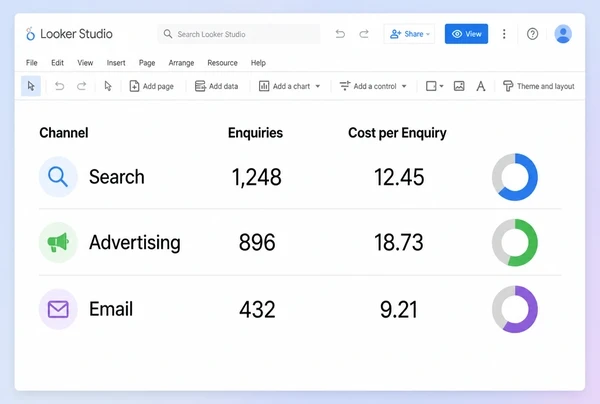Screen dimensions: 600x404
Task: Open the shape tool dropdown arrow
Action: pyautogui.click(x=441, y=86)
